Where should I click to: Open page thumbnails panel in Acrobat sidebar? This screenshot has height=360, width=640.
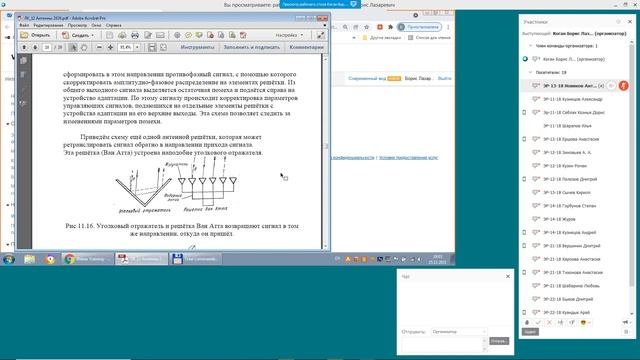(x=24, y=60)
